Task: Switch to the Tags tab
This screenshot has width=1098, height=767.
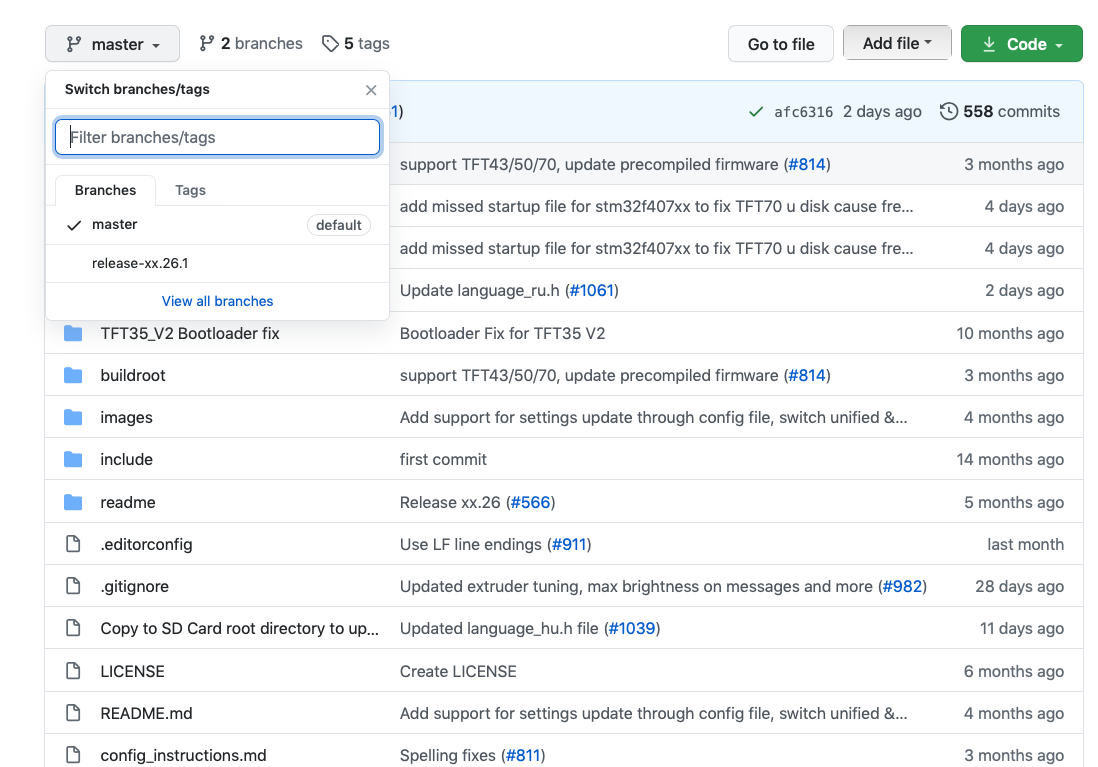Action: pos(190,191)
